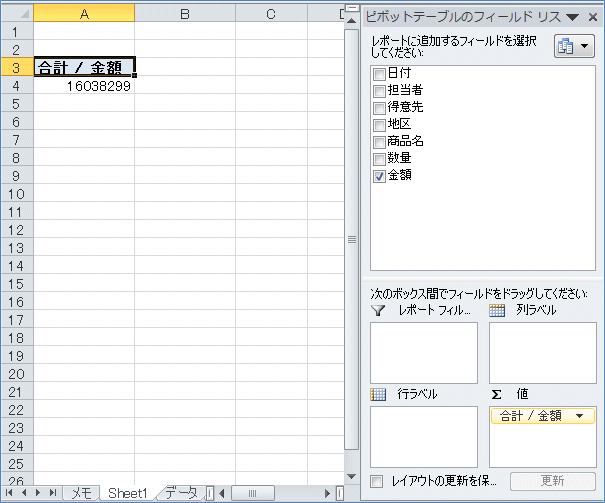Go to the first sheet tab arrow

tap(9, 493)
